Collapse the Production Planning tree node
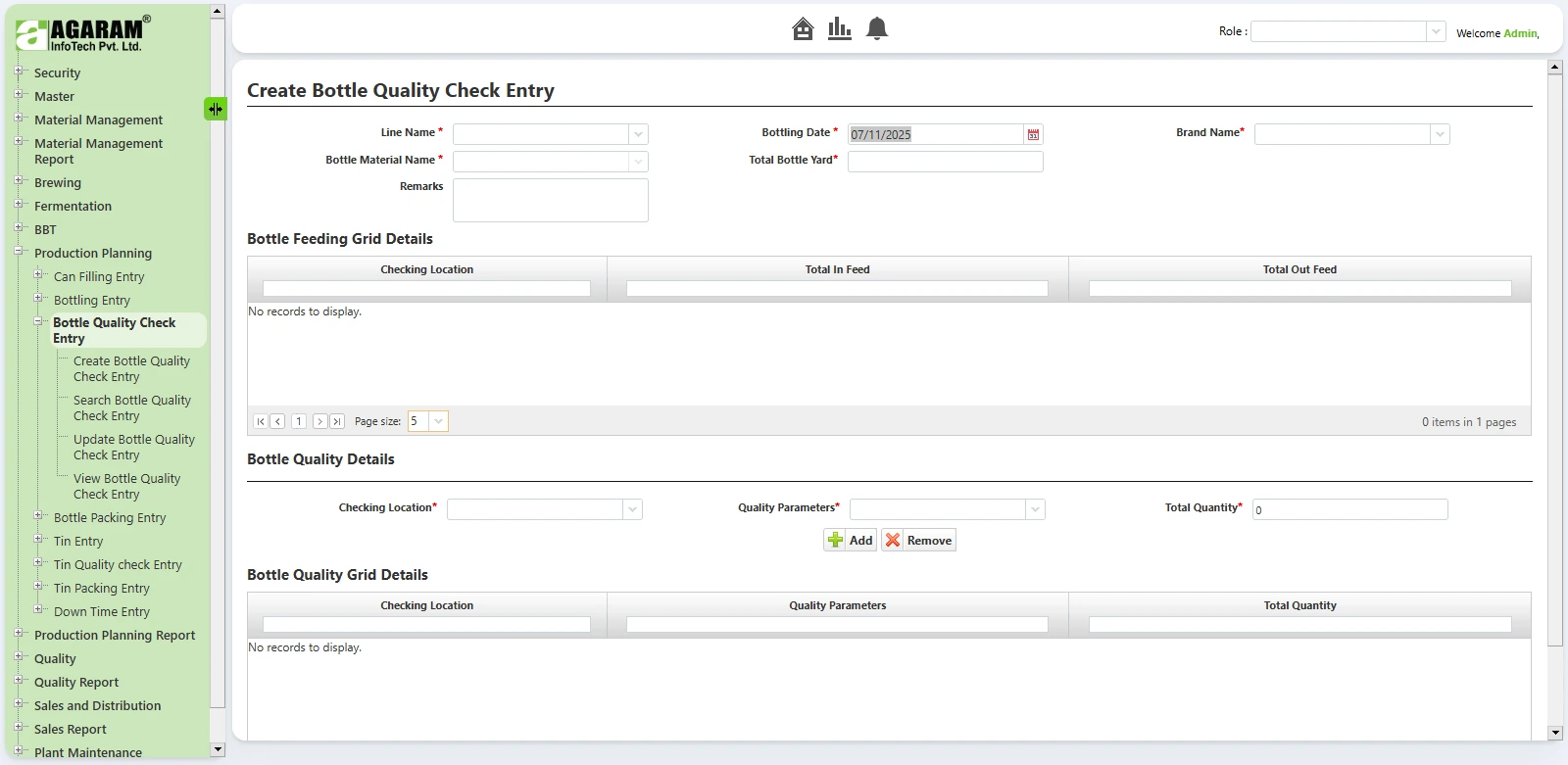Viewport: 1568px width, 765px height. click(x=19, y=253)
